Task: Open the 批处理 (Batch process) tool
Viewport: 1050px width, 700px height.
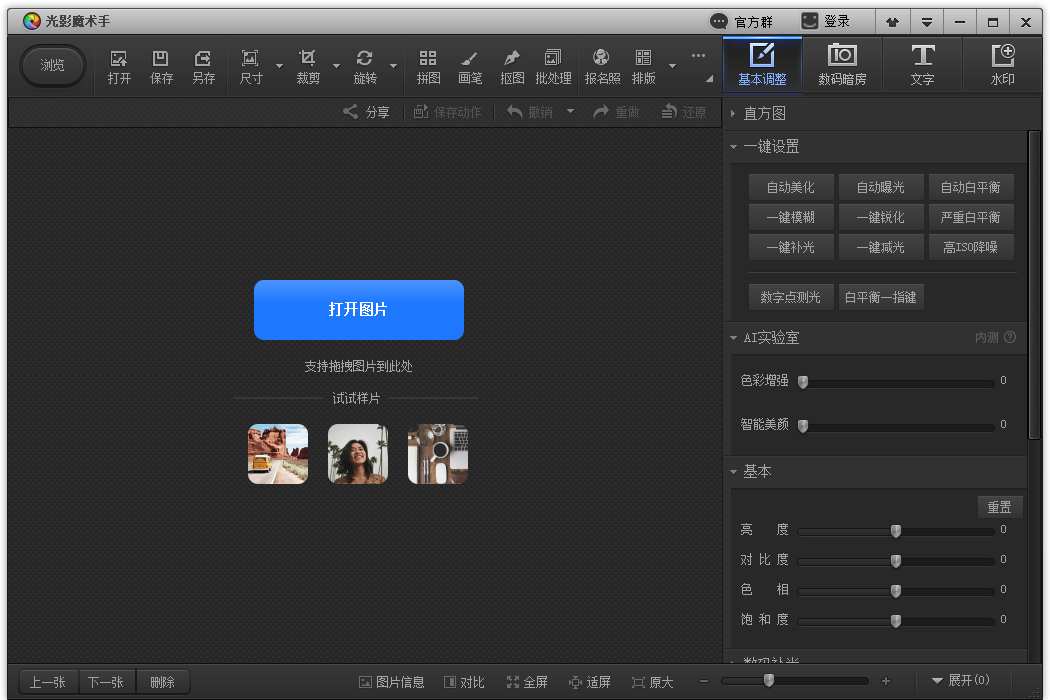Action: tap(553, 67)
